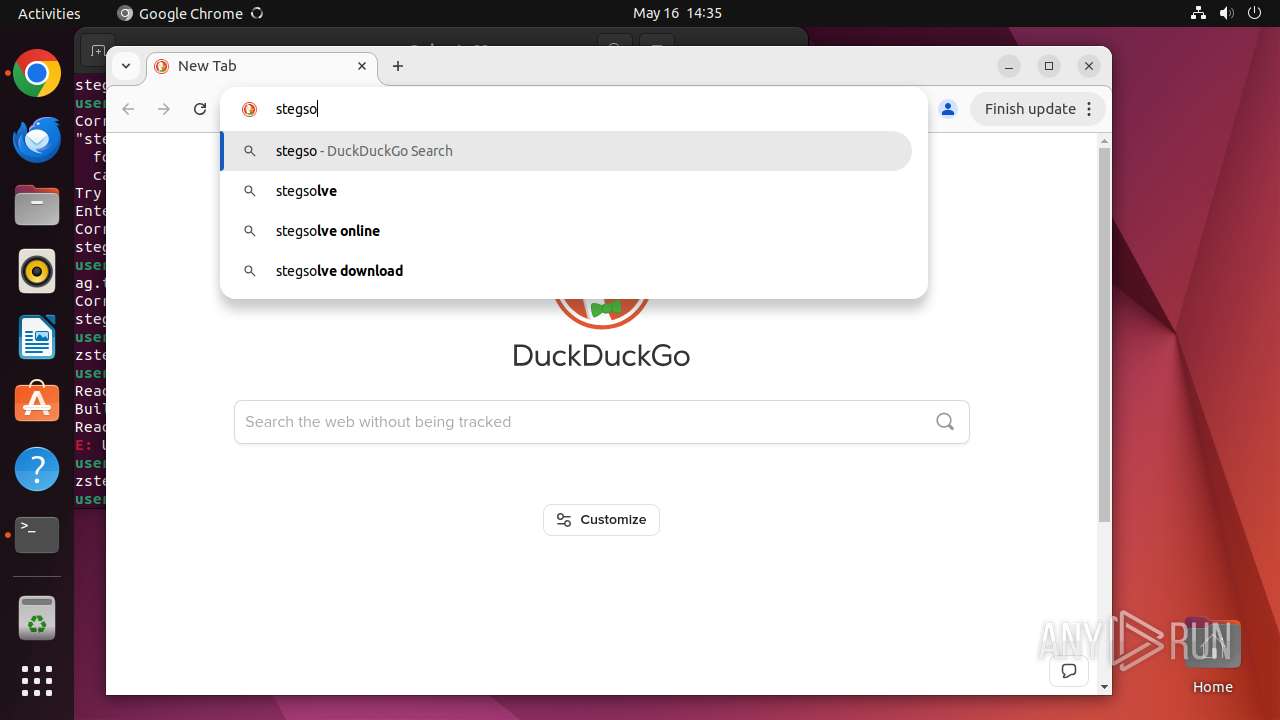This screenshot has height=720, width=1280.
Task: Open the power icon in top bar
Action: click(x=1255, y=13)
